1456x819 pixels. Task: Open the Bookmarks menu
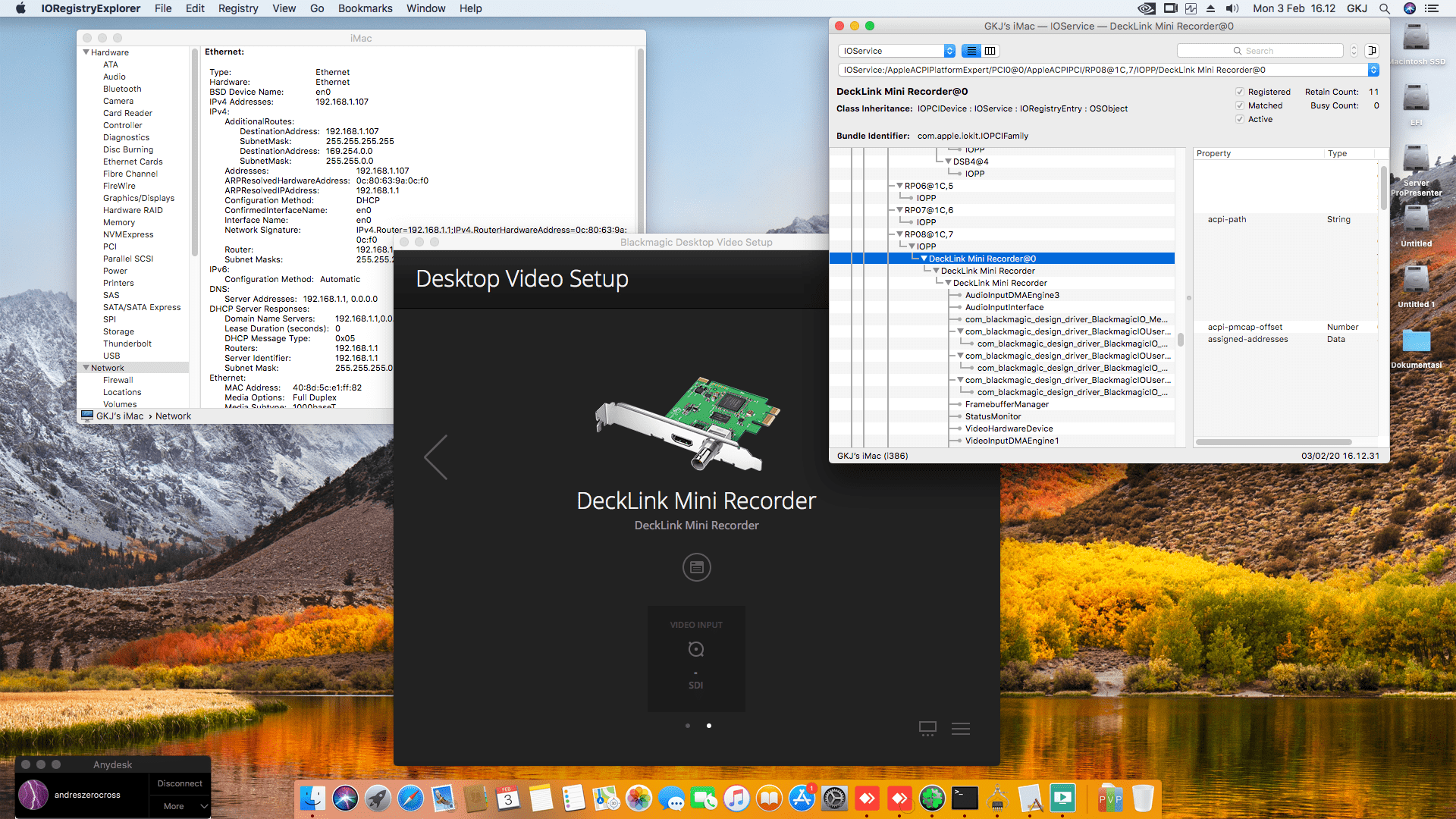tap(365, 8)
